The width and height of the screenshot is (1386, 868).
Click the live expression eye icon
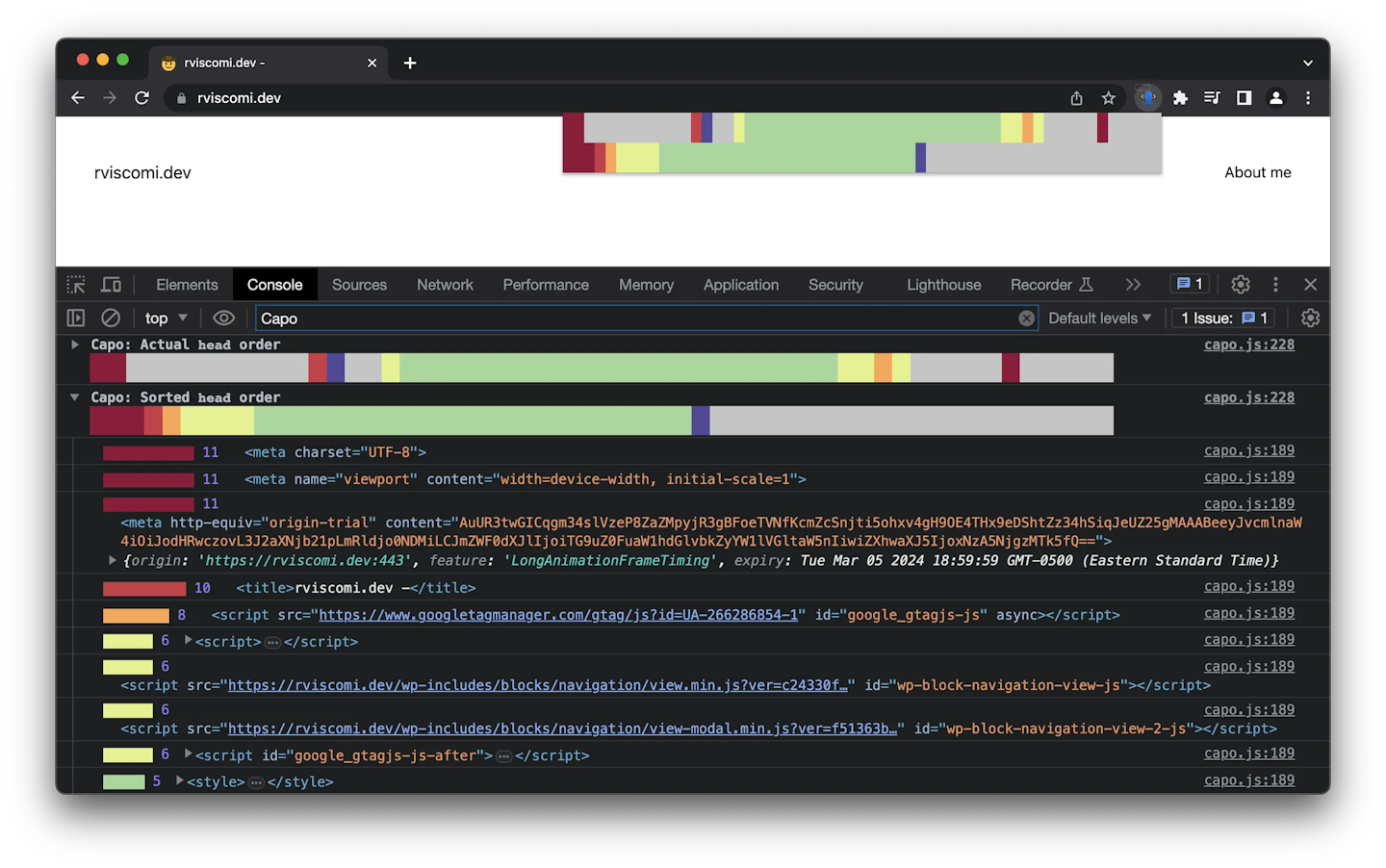pos(223,319)
